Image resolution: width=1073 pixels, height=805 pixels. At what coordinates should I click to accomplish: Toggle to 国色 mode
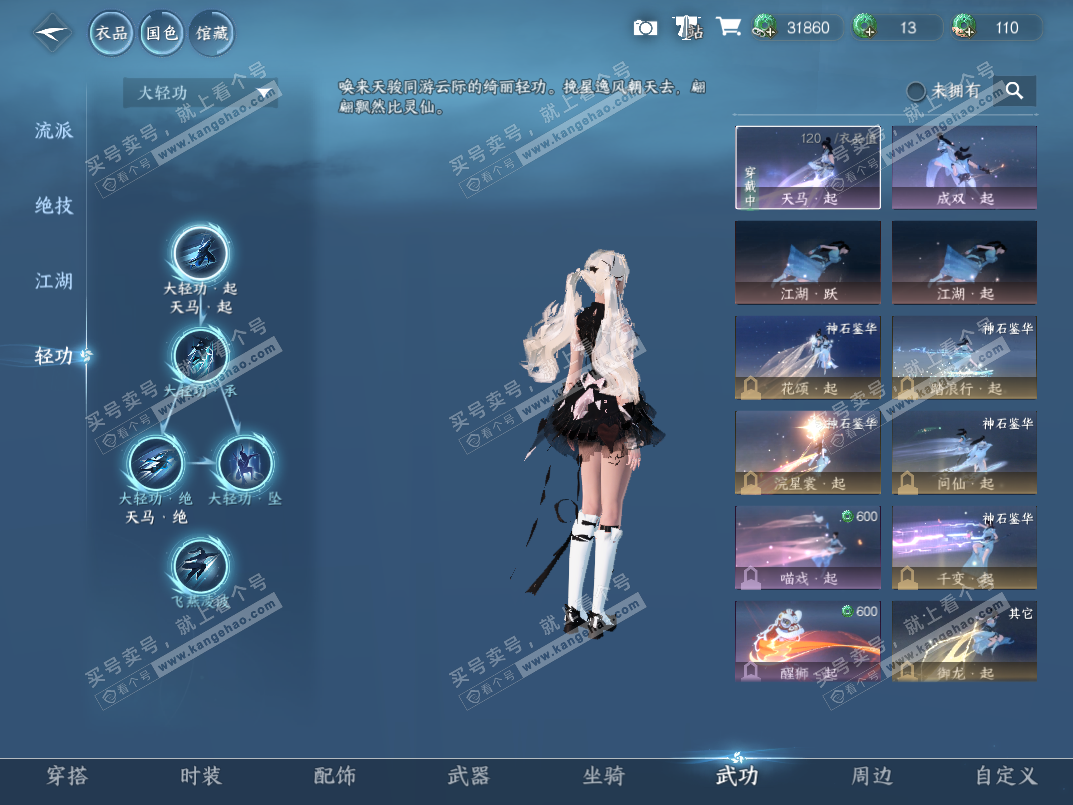click(161, 33)
